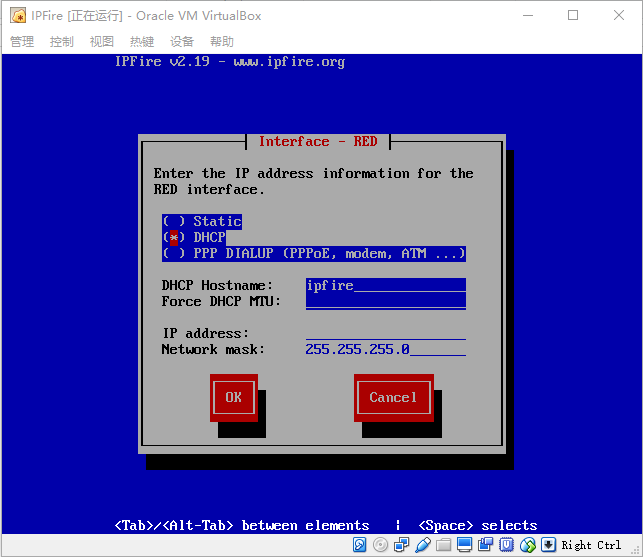
Task: Confirm with the OK button
Action: (x=234, y=397)
